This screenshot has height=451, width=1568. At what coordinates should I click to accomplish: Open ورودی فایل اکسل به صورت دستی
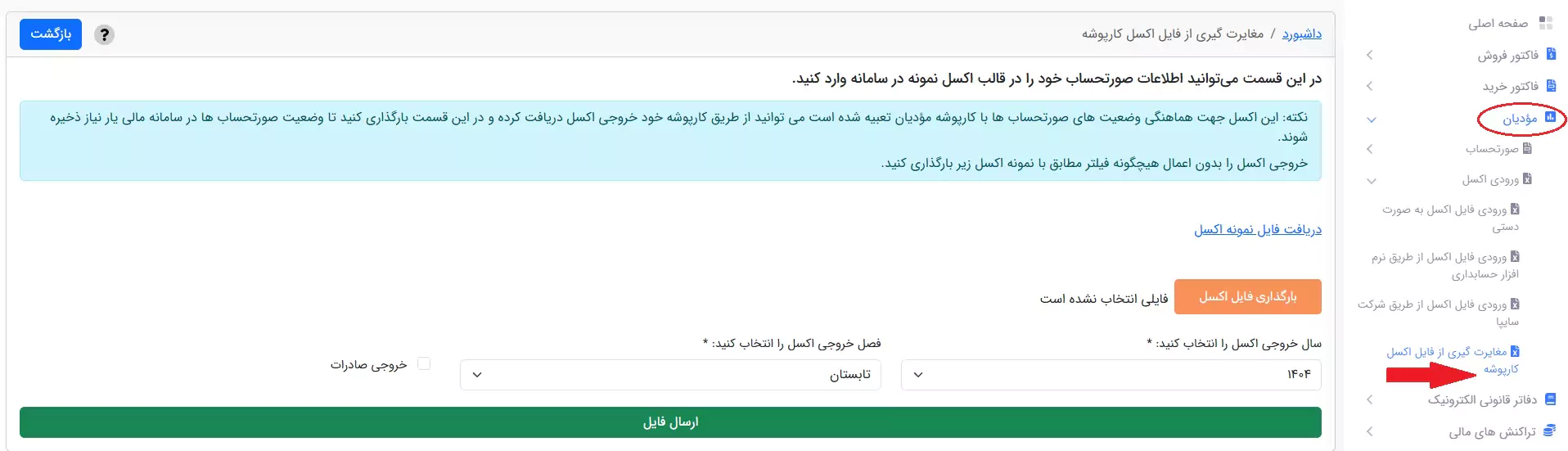[1450, 218]
